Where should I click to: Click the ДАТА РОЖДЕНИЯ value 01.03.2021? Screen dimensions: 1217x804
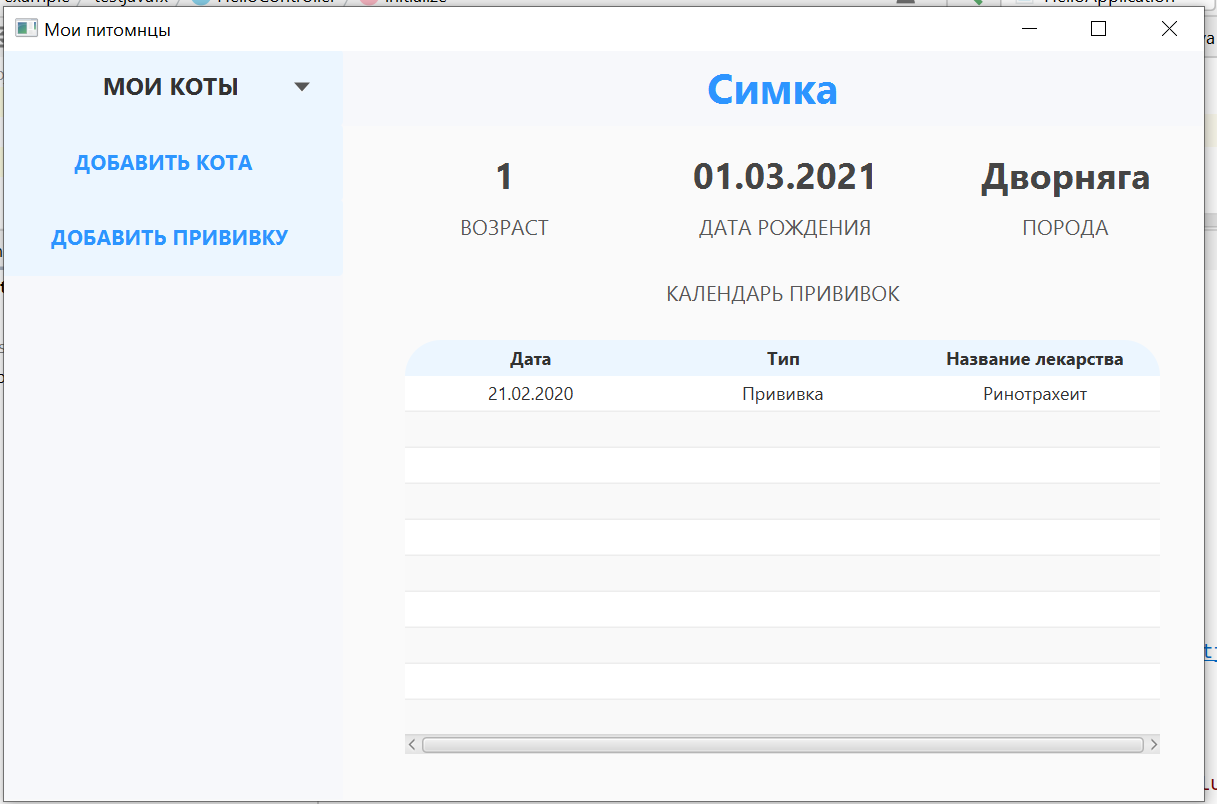(x=784, y=176)
